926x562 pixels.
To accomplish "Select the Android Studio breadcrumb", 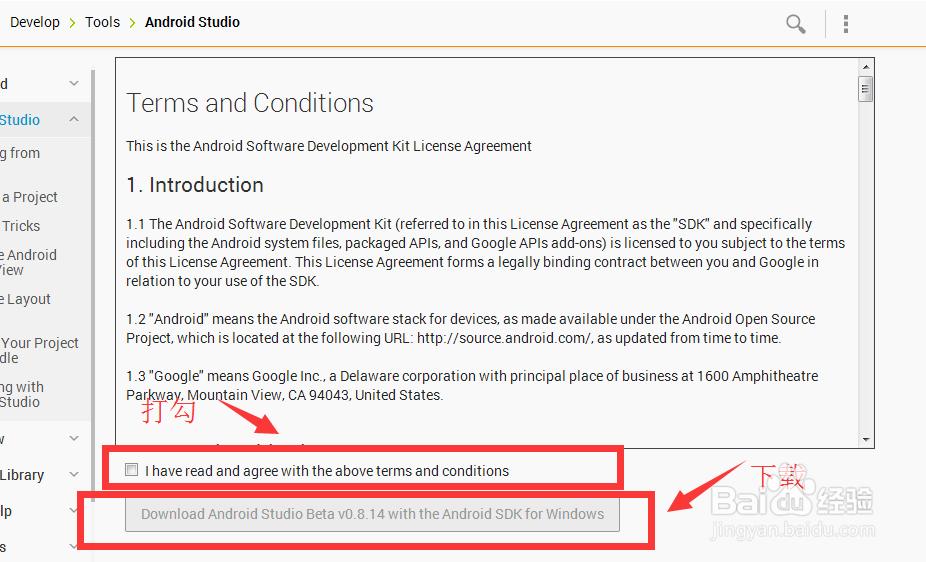I will click(193, 22).
